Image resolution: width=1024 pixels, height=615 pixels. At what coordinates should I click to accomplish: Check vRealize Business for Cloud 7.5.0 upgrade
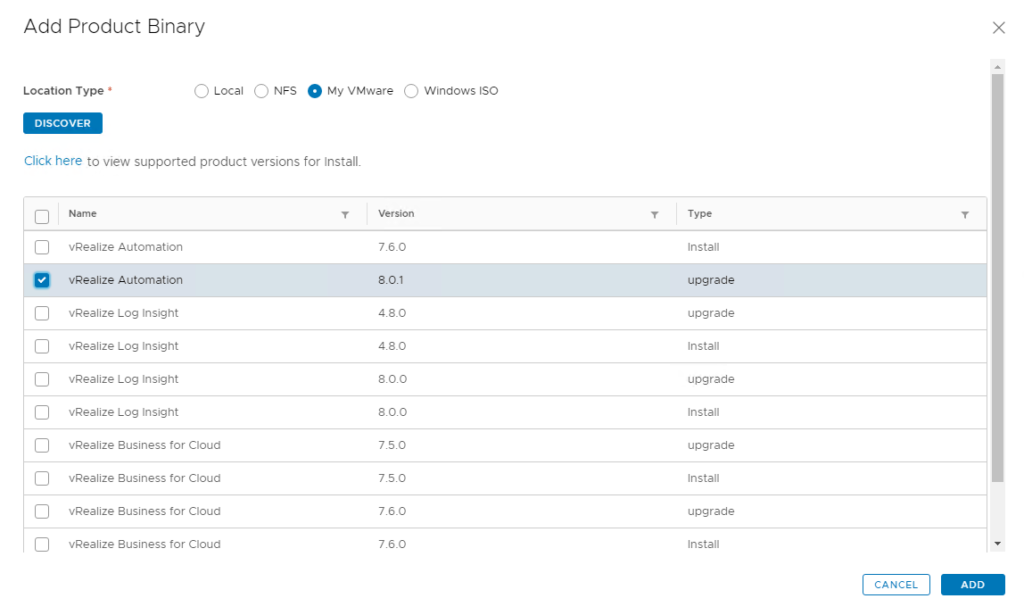point(42,445)
